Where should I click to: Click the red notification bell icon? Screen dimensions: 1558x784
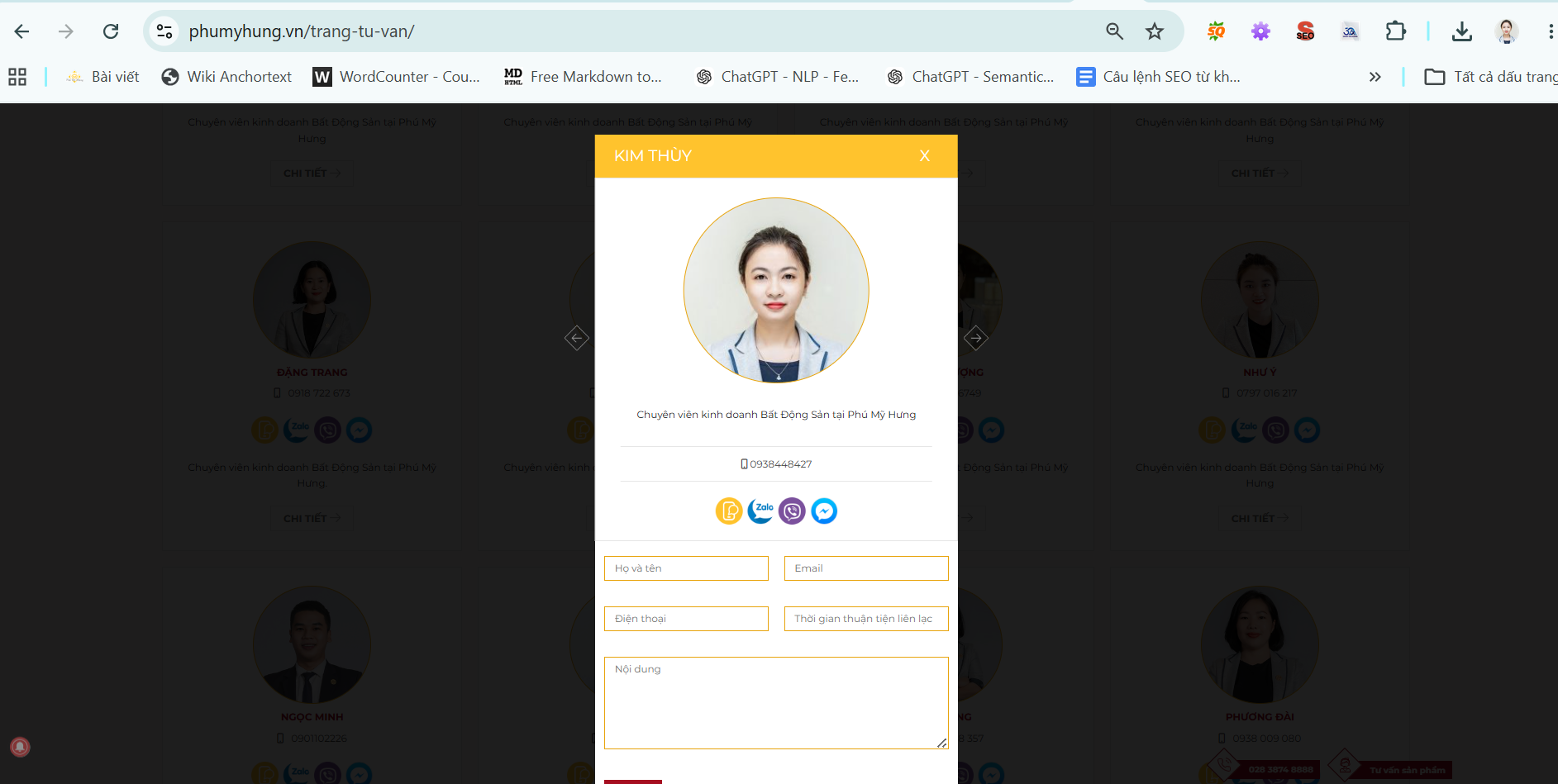(20, 748)
